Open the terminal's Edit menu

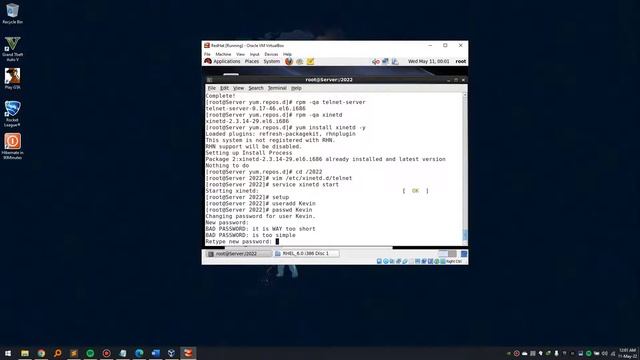(x=224, y=88)
